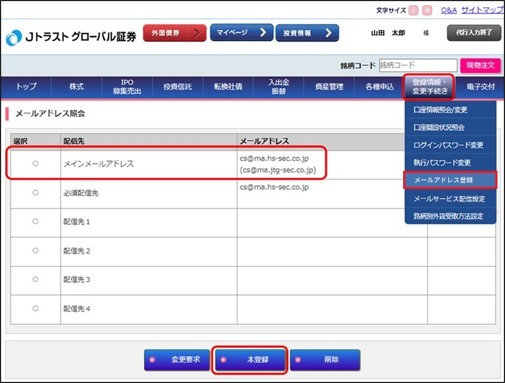This screenshot has height=383, width=505.
Task: Select ログインパスワード変更 menu entry
Action: [x=450, y=145]
